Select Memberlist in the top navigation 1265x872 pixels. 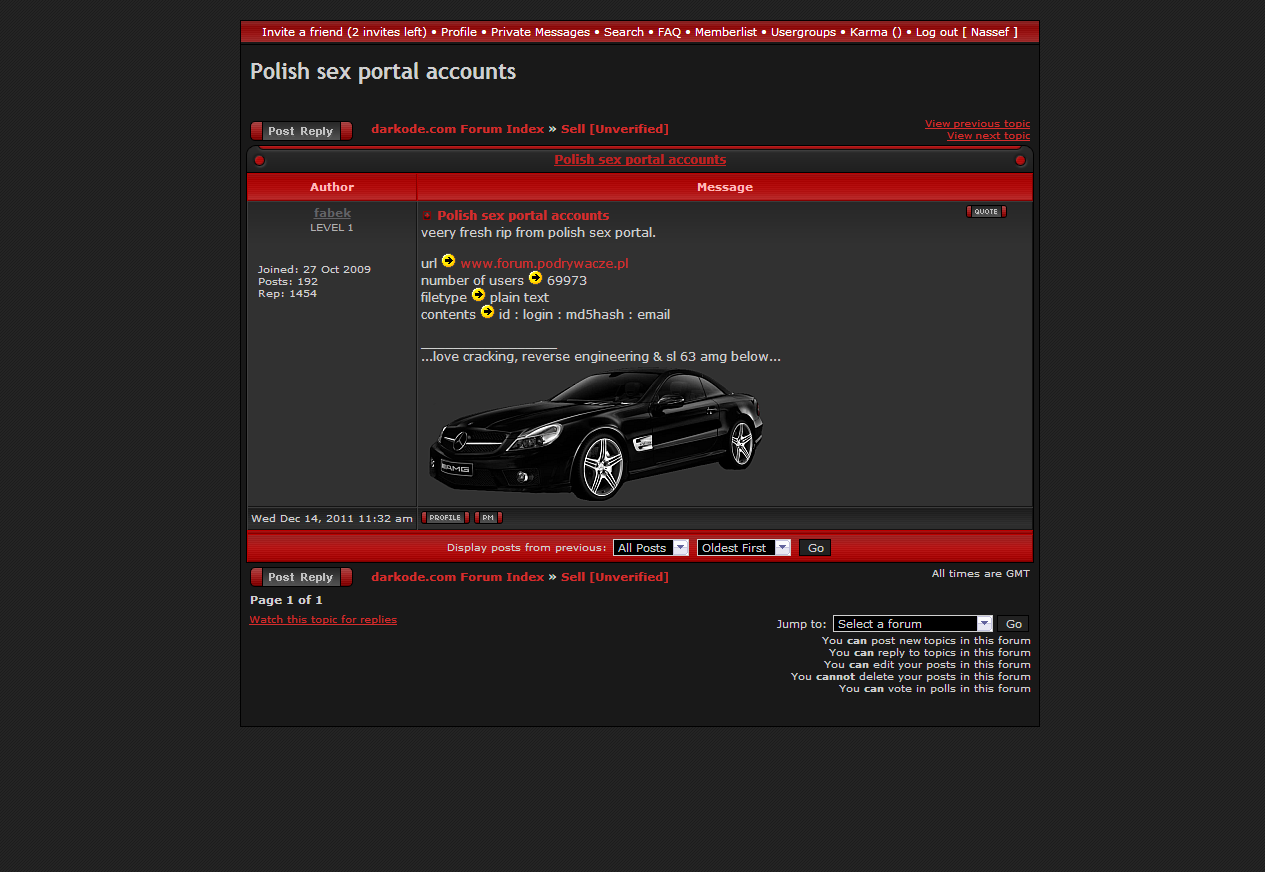point(726,32)
